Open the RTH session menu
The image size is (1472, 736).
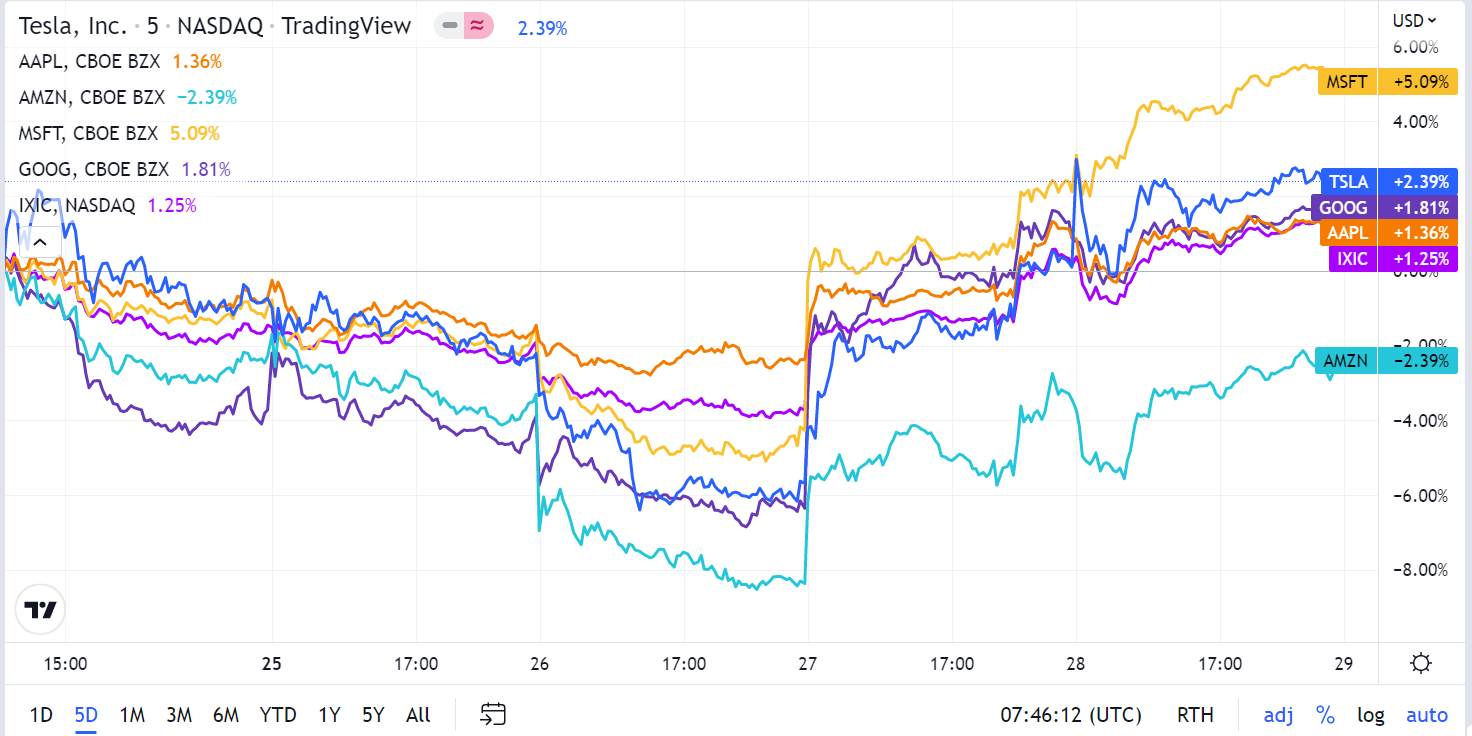coord(1195,714)
